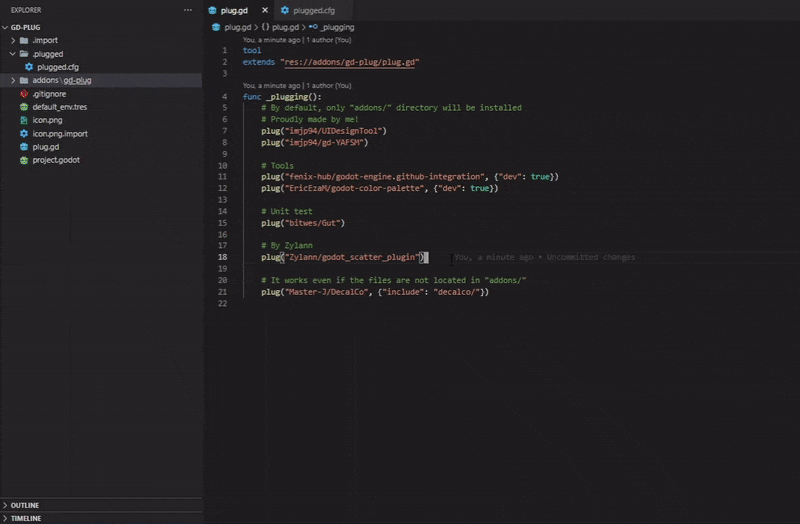Click the blame annotation above line 1
The width and height of the screenshot is (800, 524).
click(297, 40)
